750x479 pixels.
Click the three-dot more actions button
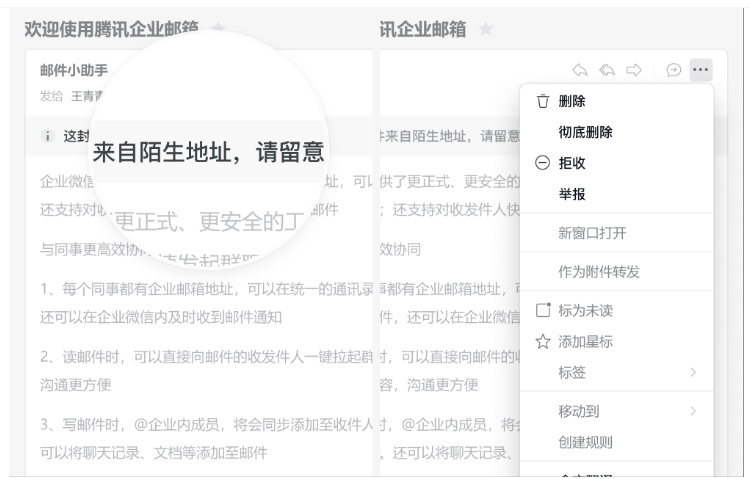pos(701,70)
